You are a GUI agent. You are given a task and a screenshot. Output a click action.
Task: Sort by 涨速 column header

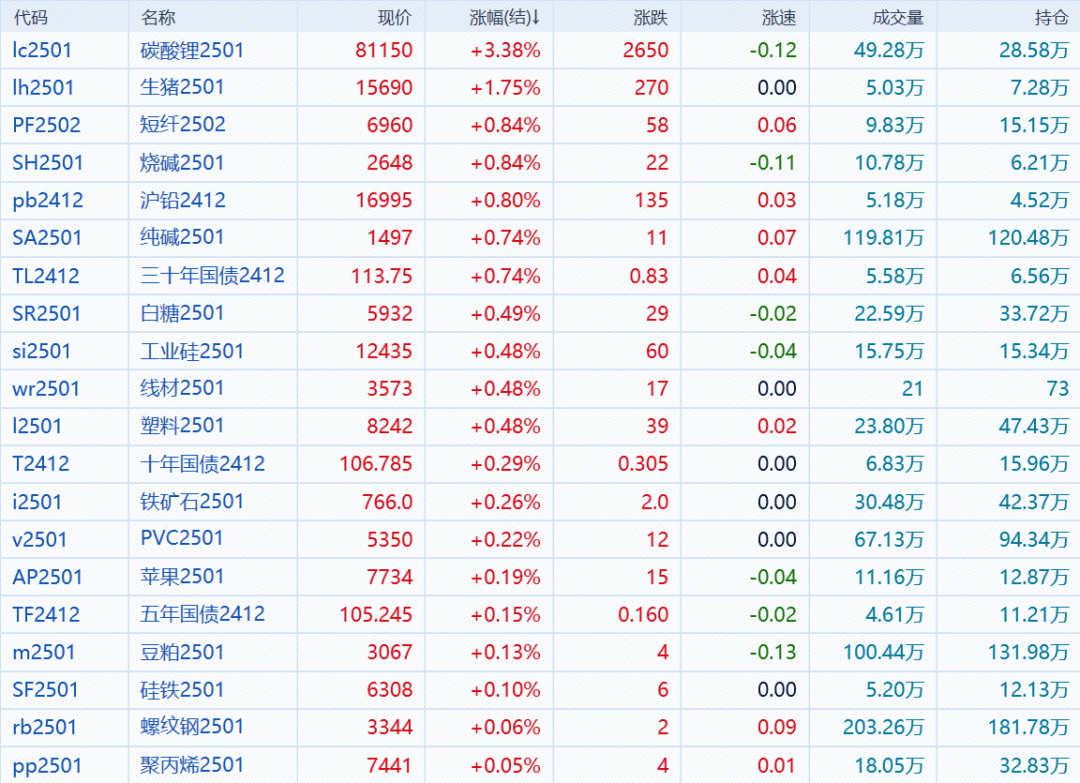(x=779, y=17)
